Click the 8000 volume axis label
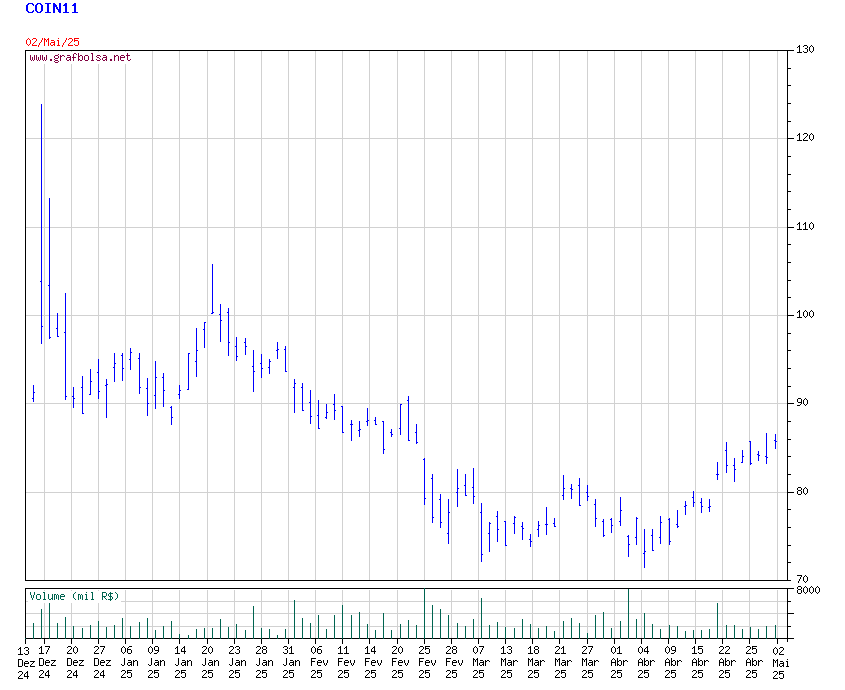The width and height of the screenshot is (845, 690). tap(808, 590)
